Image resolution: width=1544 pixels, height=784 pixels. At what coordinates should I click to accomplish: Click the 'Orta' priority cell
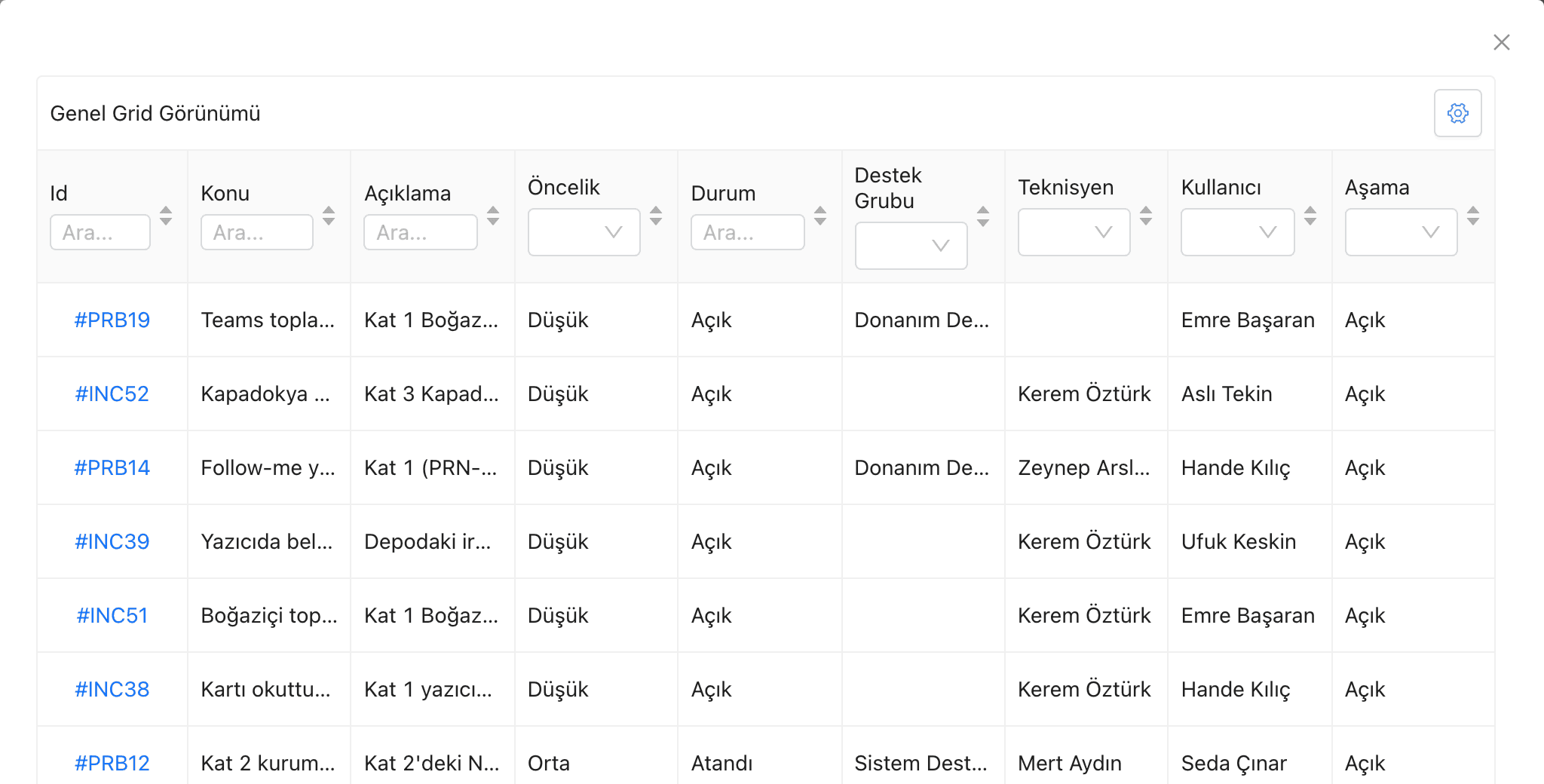coord(596,755)
